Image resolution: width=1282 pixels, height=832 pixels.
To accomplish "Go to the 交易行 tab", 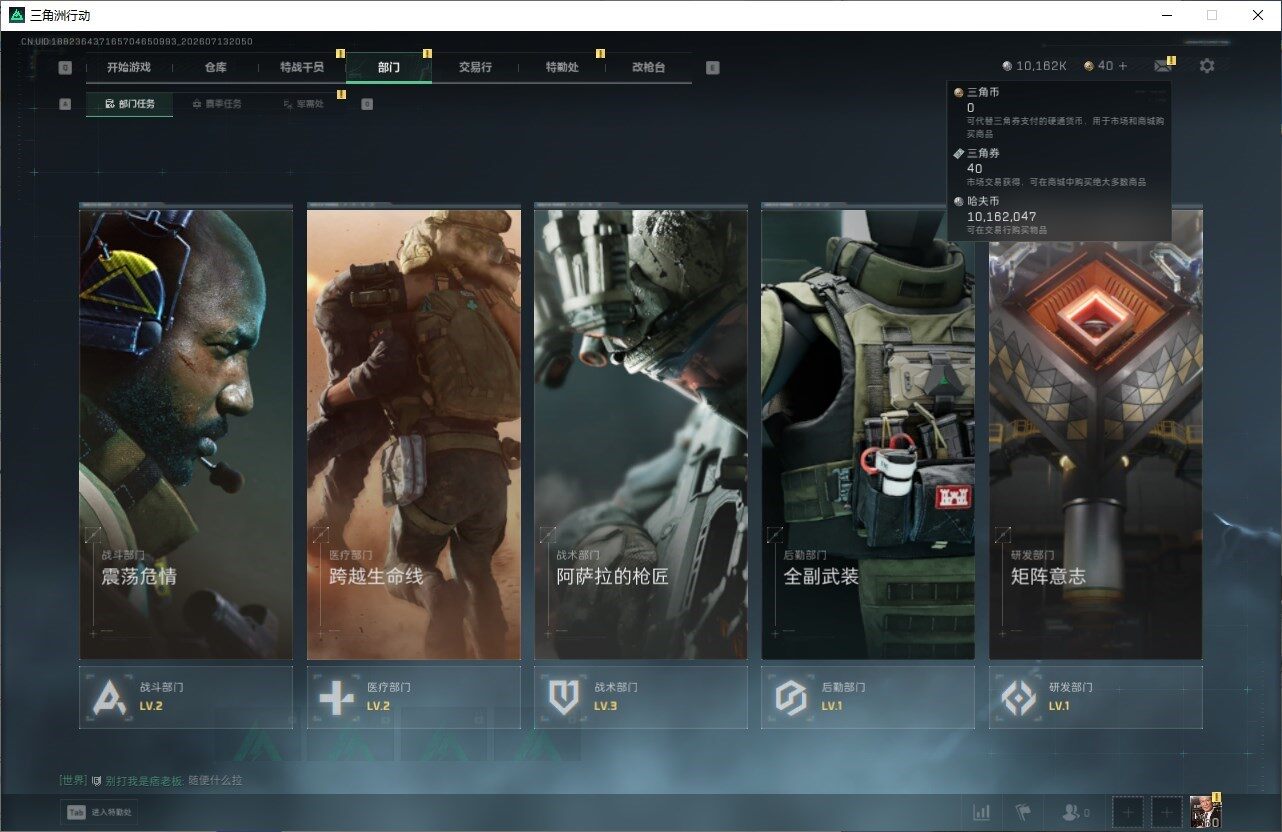I will tap(475, 67).
